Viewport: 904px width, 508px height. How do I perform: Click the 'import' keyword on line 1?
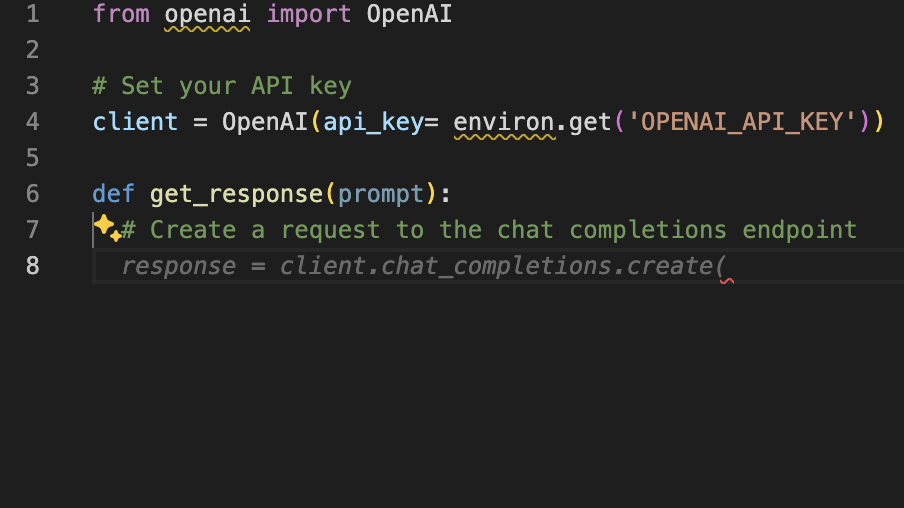tap(309, 14)
